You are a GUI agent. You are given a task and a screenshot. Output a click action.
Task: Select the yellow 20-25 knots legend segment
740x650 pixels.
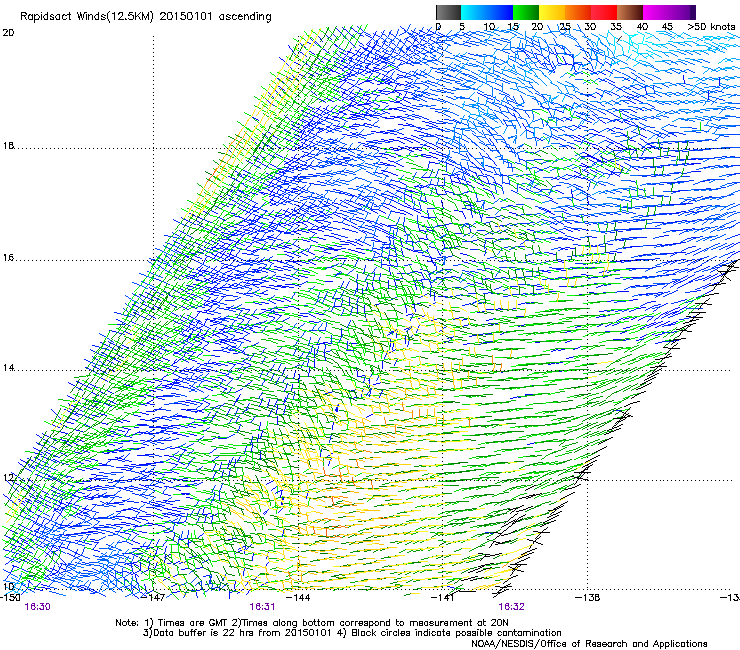tap(552, 12)
